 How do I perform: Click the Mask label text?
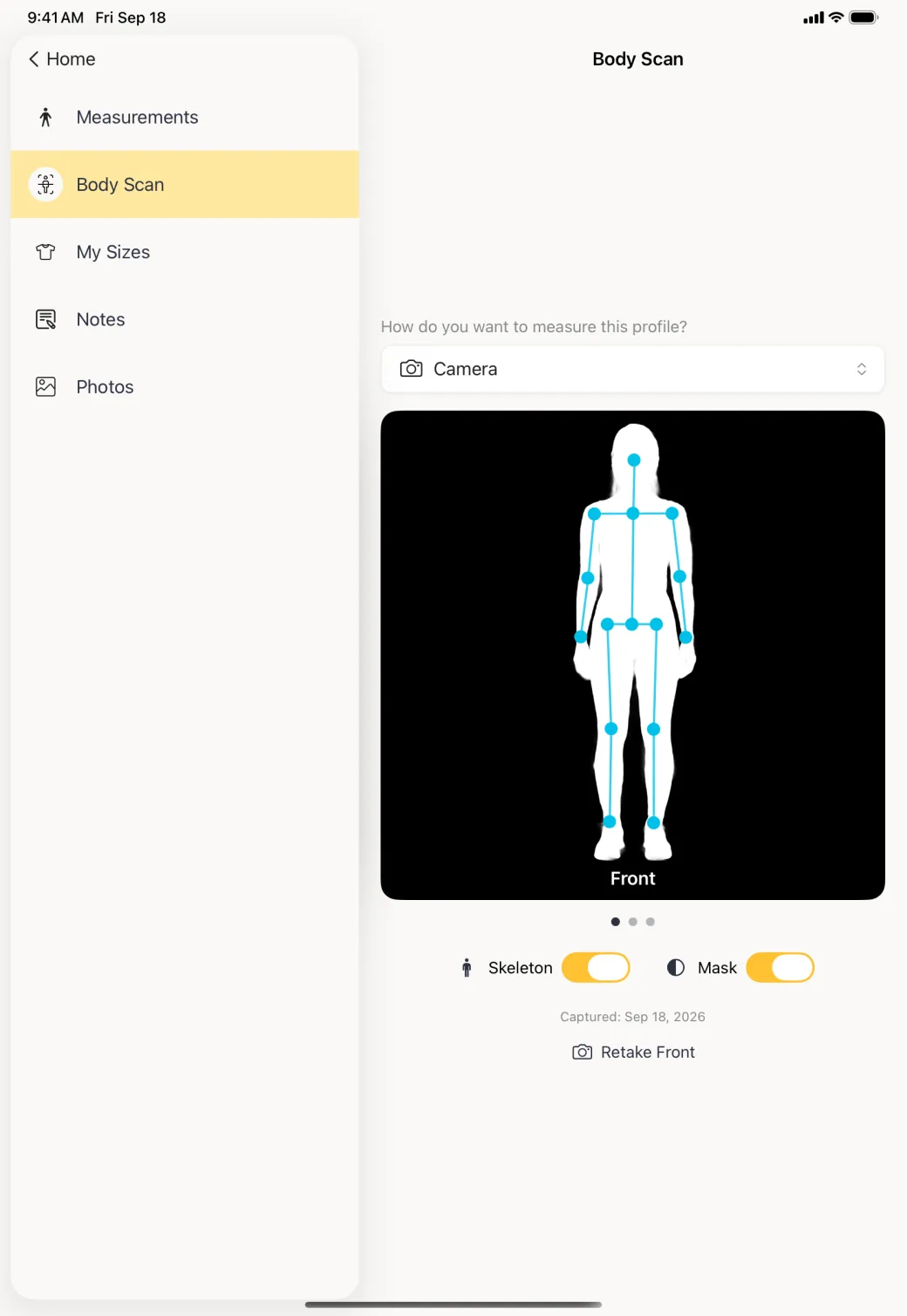(718, 968)
